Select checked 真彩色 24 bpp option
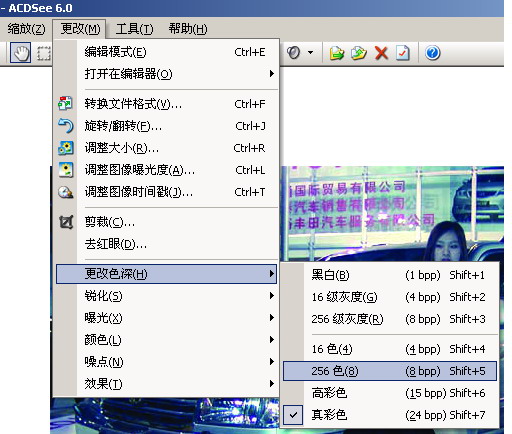The width and height of the screenshot is (512, 434). click(390, 415)
